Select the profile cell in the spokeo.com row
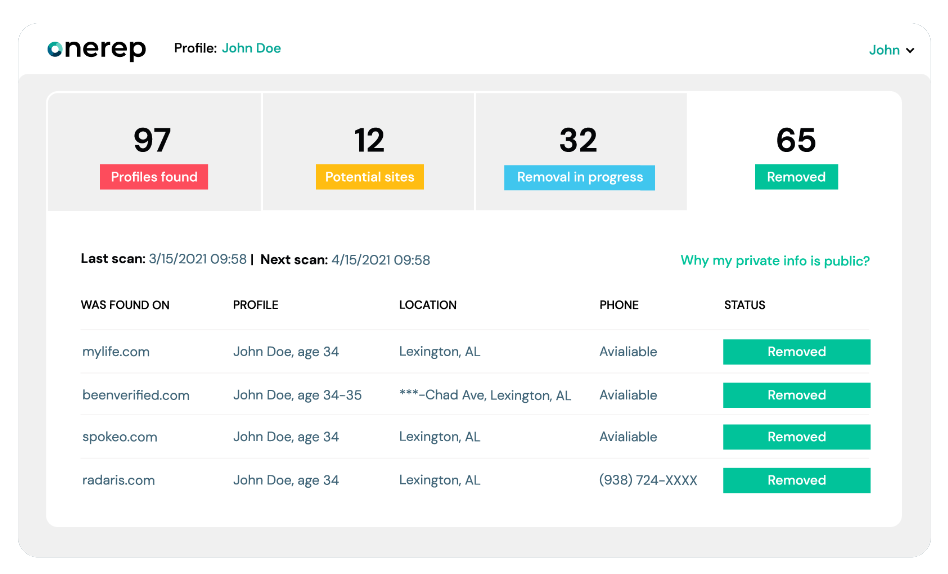This screenshot has width=948, height=574. 286,437
